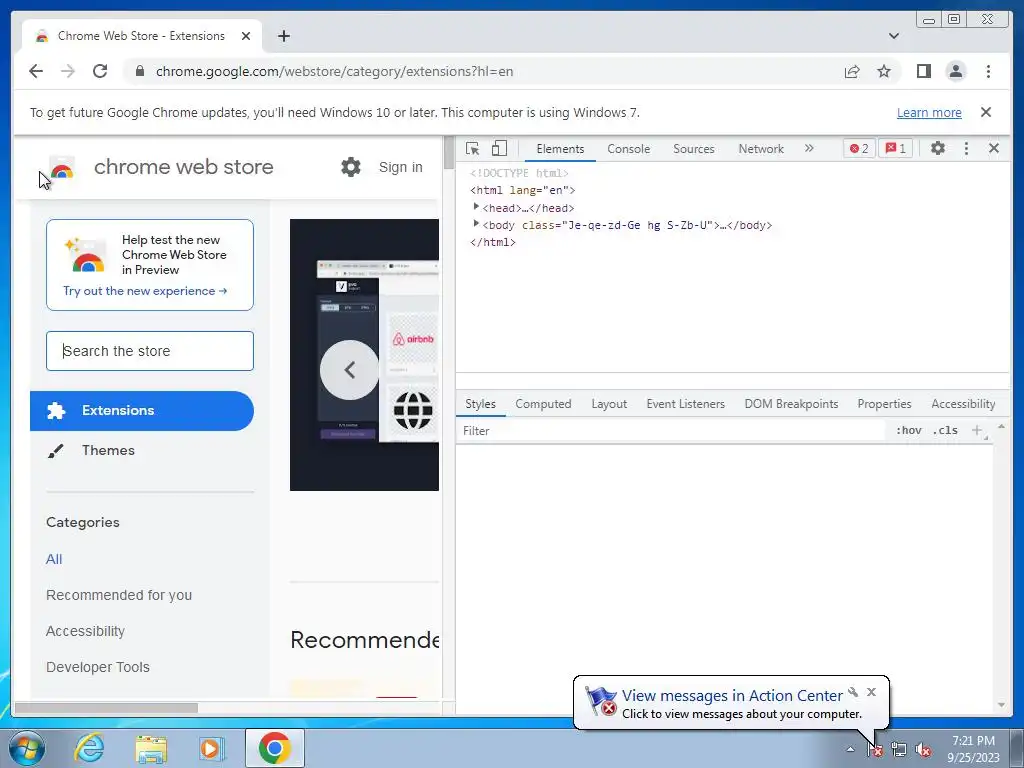Open the Learn more link
This screenshot has height=768, width=1024.
929,112
